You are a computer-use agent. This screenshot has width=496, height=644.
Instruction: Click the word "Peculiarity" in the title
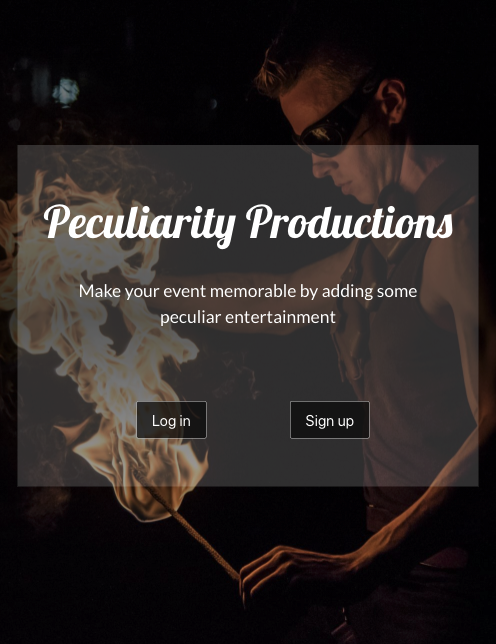point(139,224)
